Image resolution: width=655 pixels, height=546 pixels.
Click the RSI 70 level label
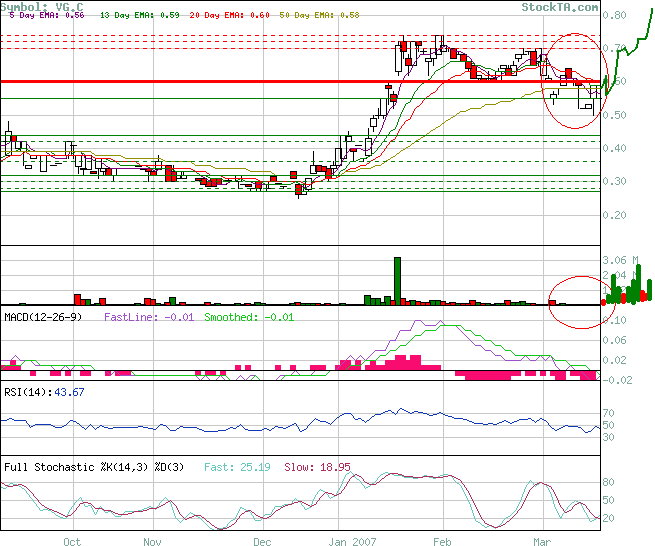609,413
